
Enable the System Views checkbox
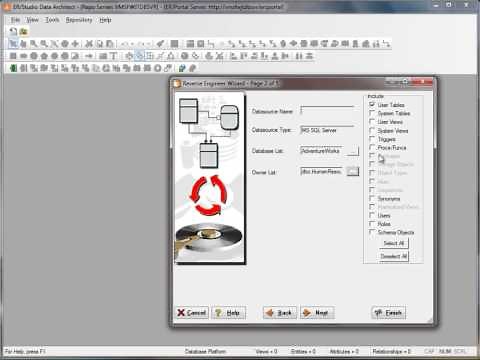click(x=372, y=130)
